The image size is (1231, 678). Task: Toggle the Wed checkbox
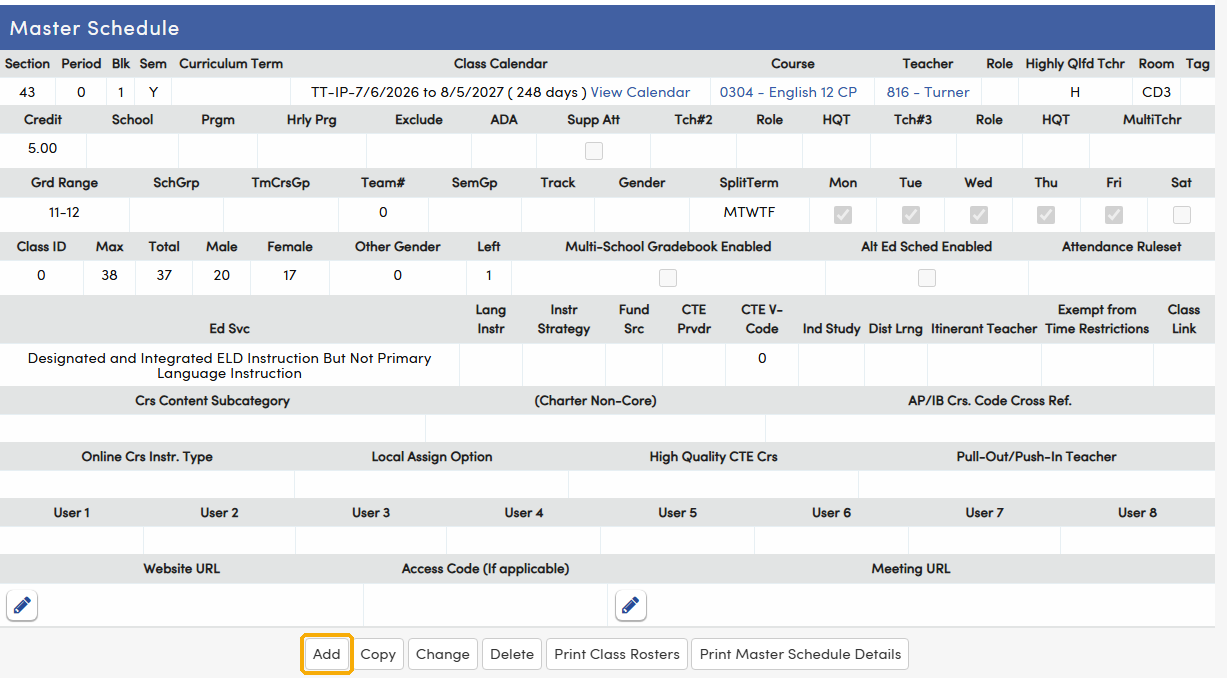[x=979, y=214]
